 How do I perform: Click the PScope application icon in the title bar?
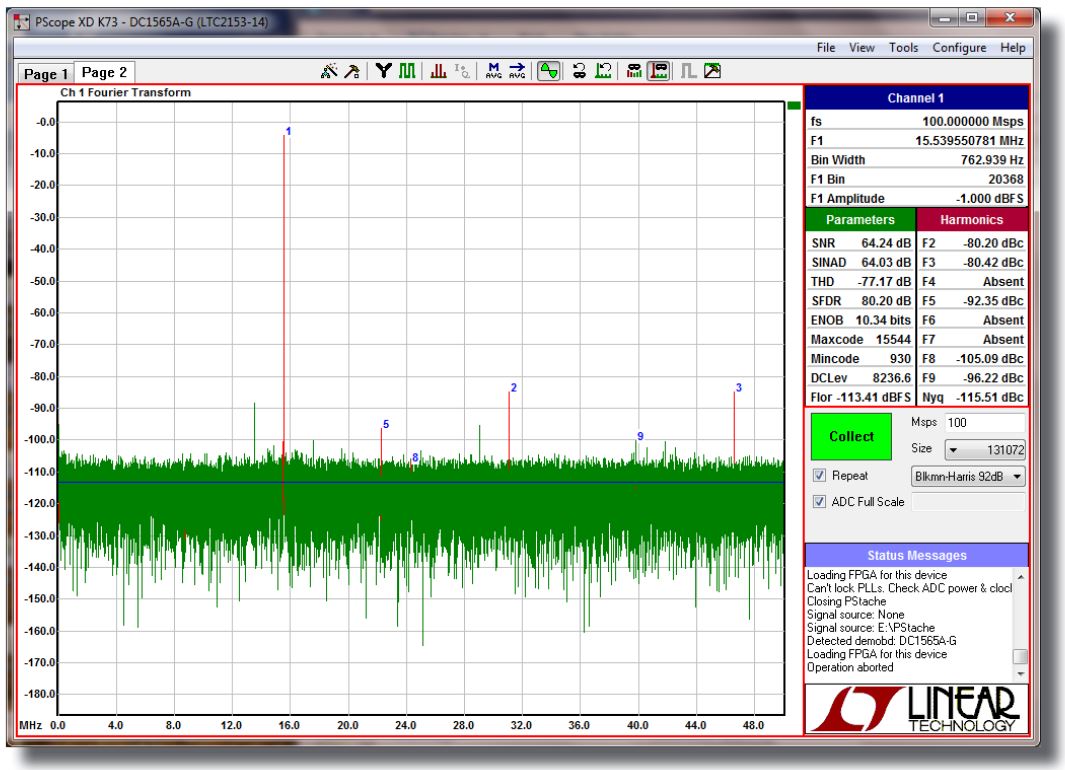coord(22,22)
